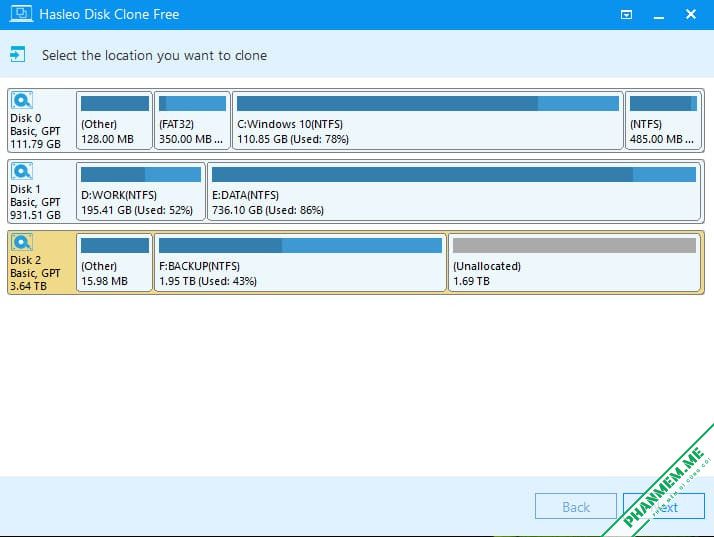
Task: Minimize the Hasleo Disk Clone window
Action: pyautogui.click(x=658, y=17)
